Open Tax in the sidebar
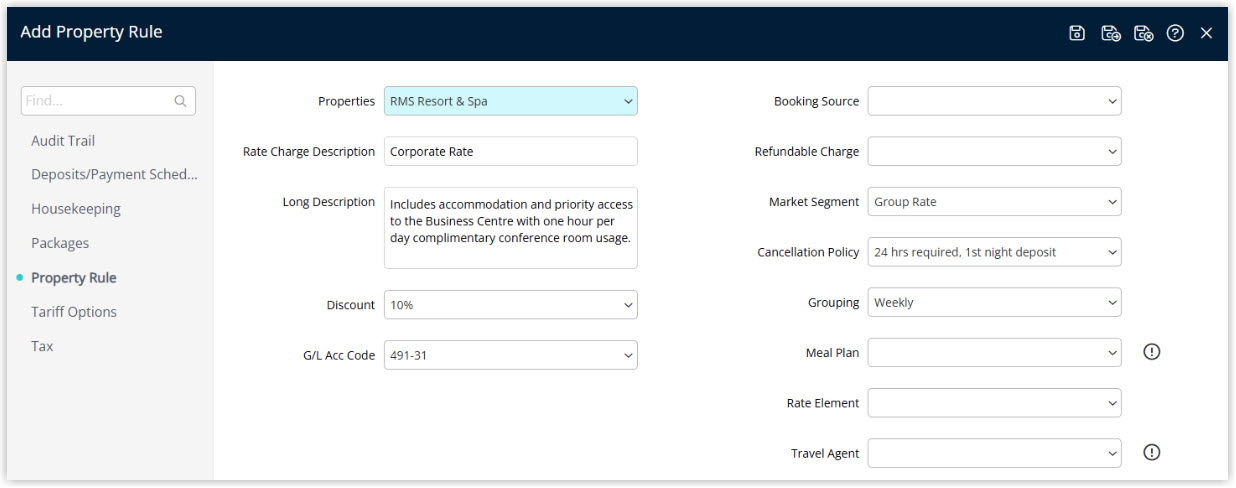The height and width of the screenshot is (488, 1236). click(42, 346)
